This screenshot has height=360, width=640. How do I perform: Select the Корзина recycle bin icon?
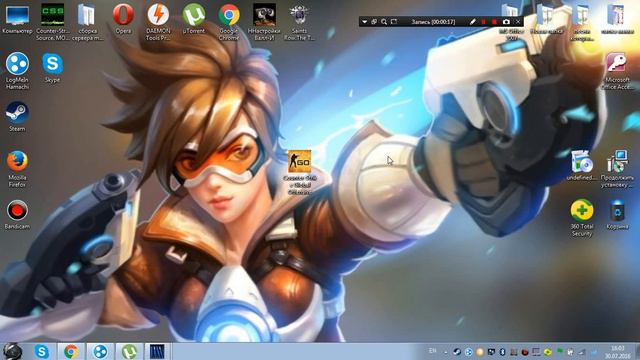[617, 214]
